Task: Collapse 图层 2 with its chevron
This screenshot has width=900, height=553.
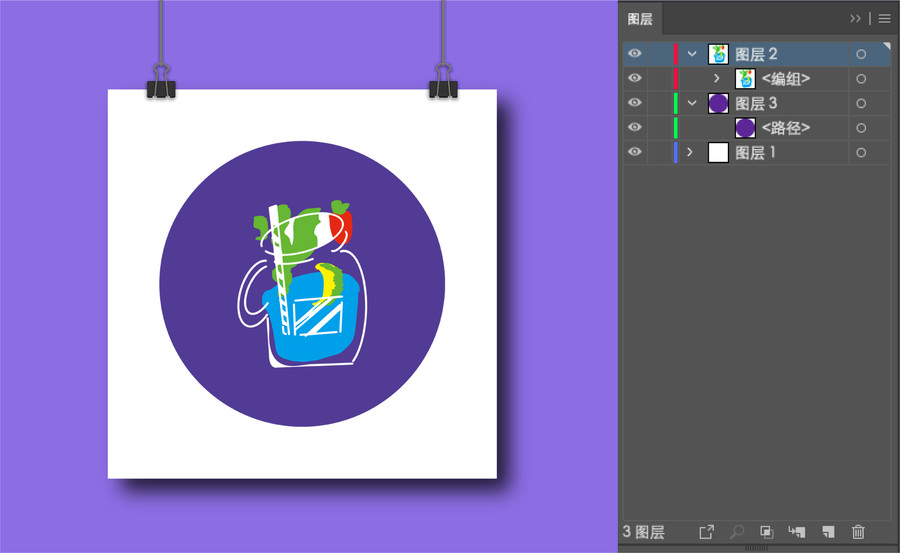Action: 692,54
